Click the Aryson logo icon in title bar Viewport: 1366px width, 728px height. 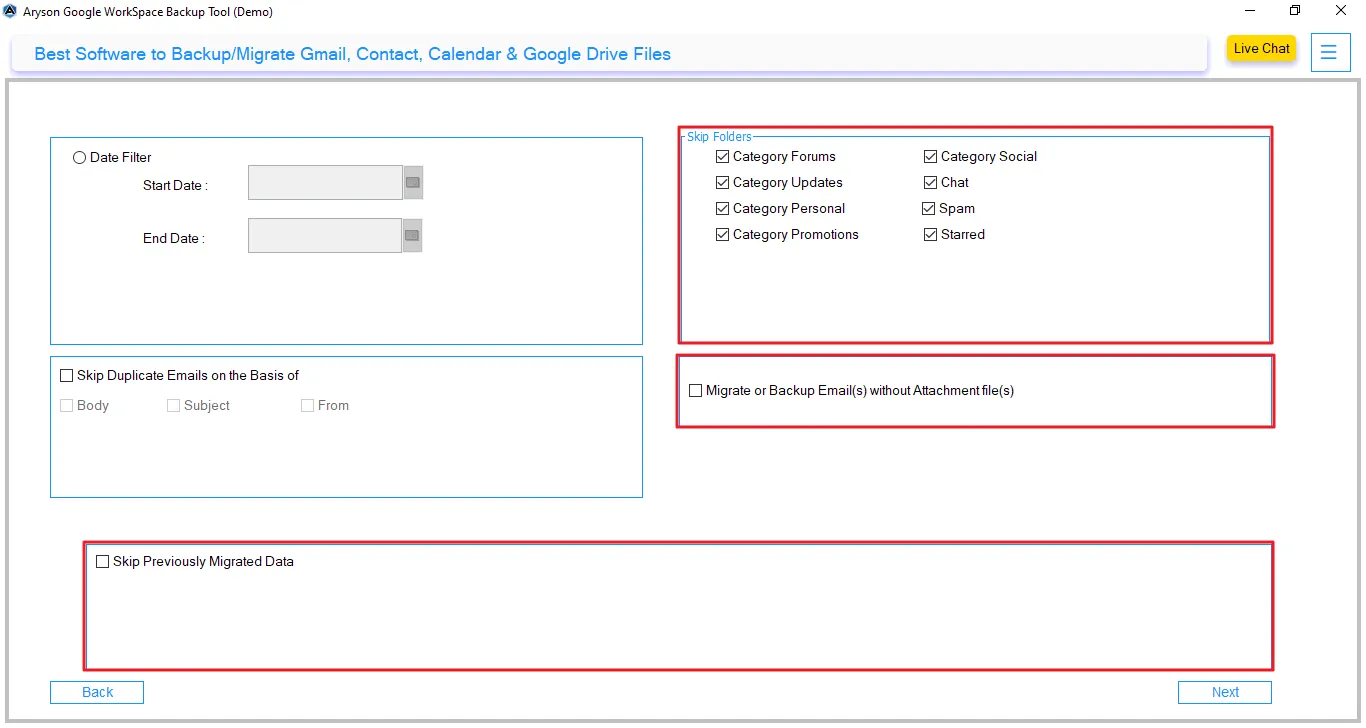[x=11, y=11]
